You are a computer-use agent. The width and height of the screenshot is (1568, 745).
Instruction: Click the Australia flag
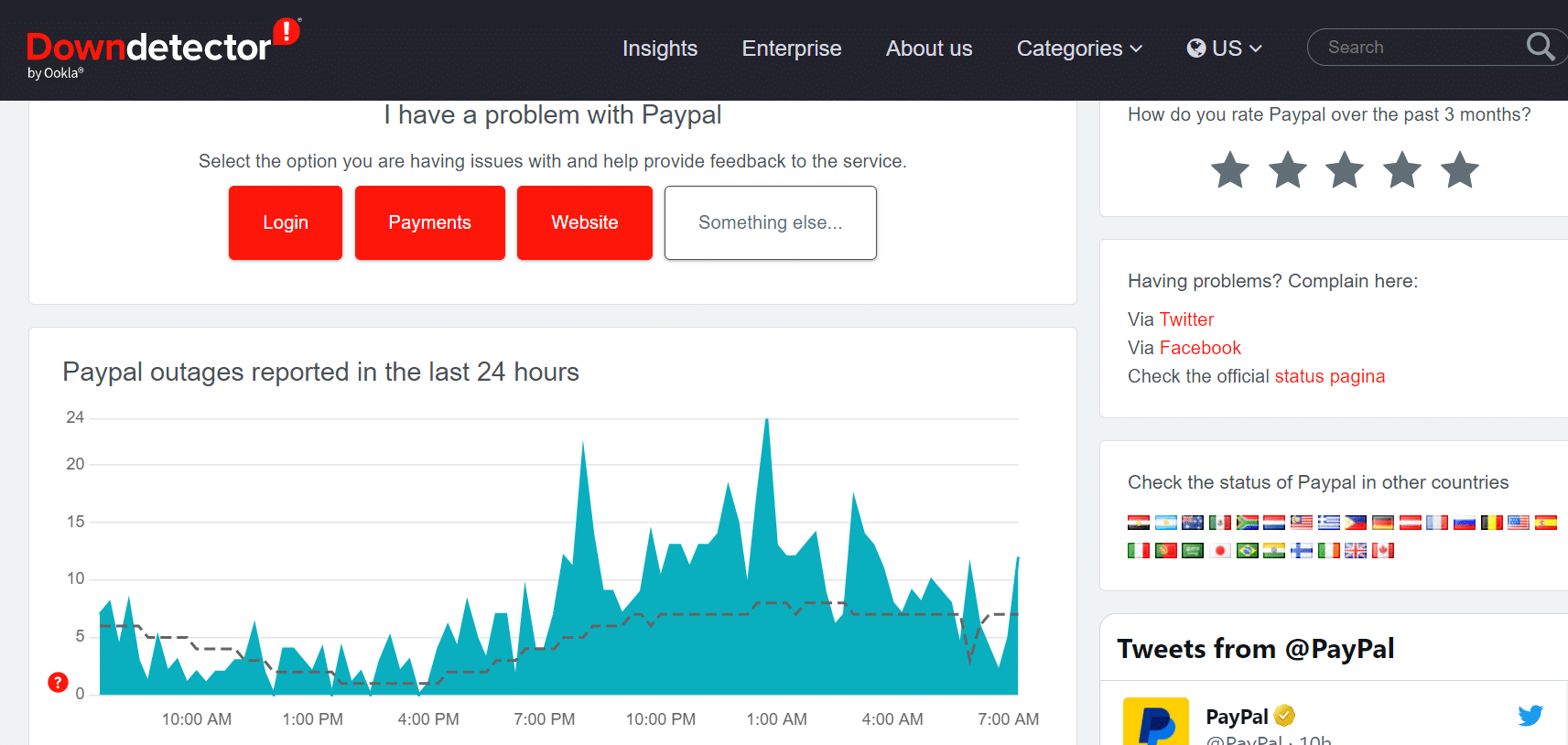pos(1193,523)
